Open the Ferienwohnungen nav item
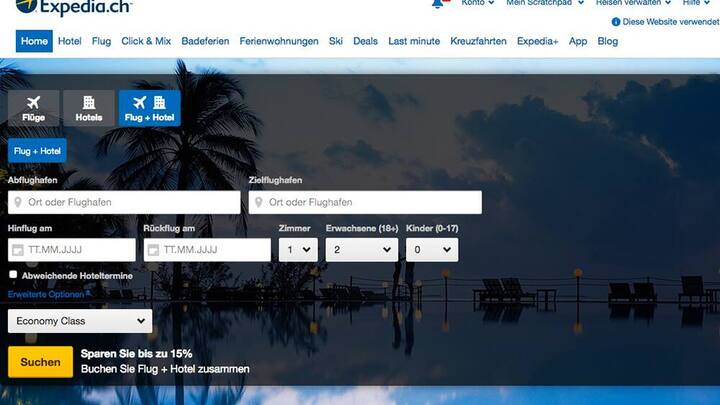The width and height of the screenshot is (720, 405). (x=279, y=41)
